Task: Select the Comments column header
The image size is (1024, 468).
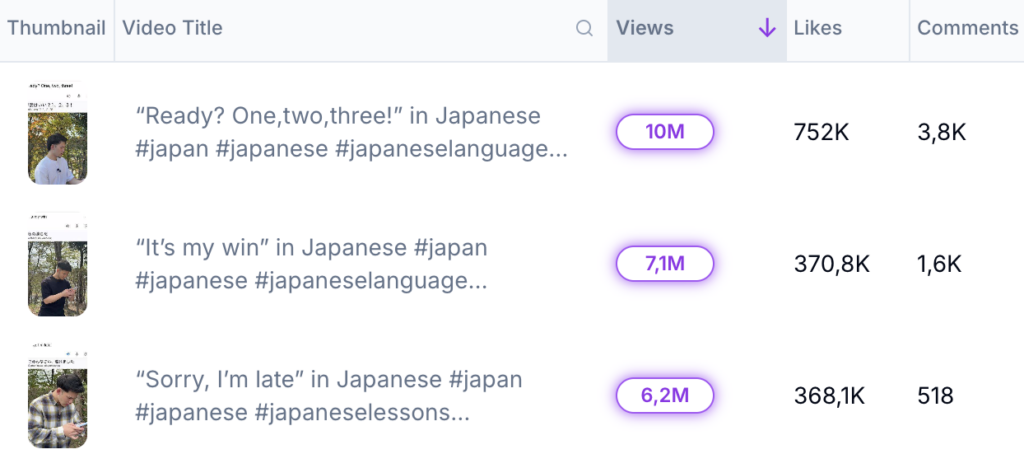Action: [x=967, y=29]
